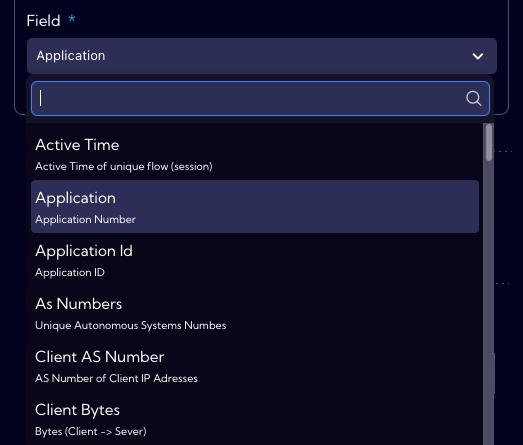Click the dropdown list scrollbar thumb
Screen dimensions: 523x445
click(489, 142)
